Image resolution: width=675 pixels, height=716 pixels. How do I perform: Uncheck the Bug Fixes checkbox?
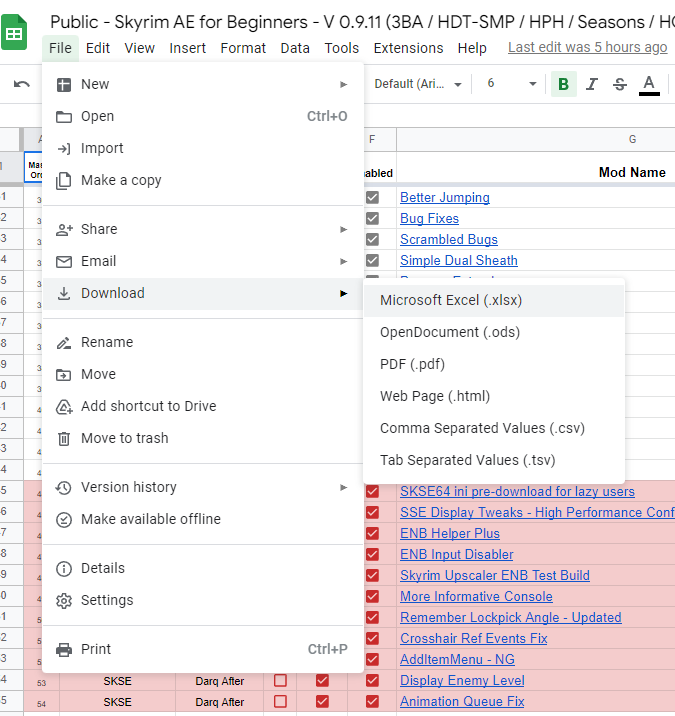[x=372, y=218]
